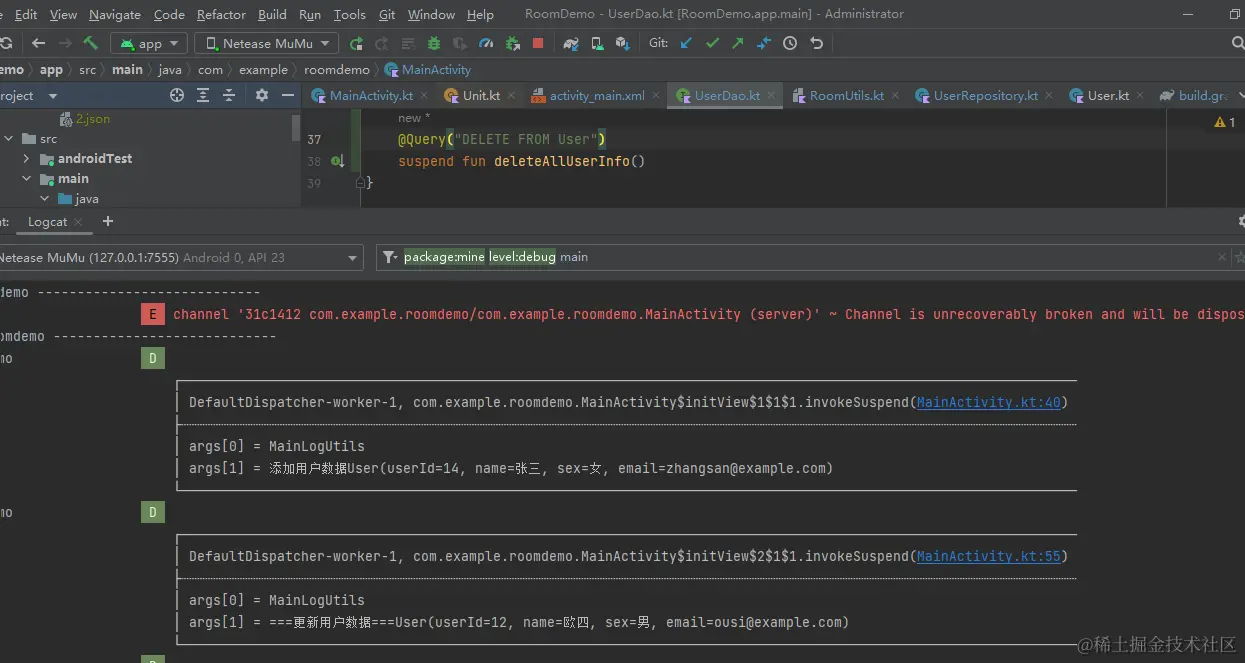Click the Expand All icon in Project panel

(203, 95)
